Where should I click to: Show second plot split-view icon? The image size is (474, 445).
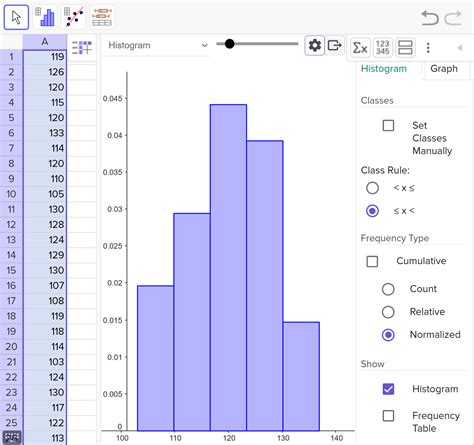tap(405, 48)
